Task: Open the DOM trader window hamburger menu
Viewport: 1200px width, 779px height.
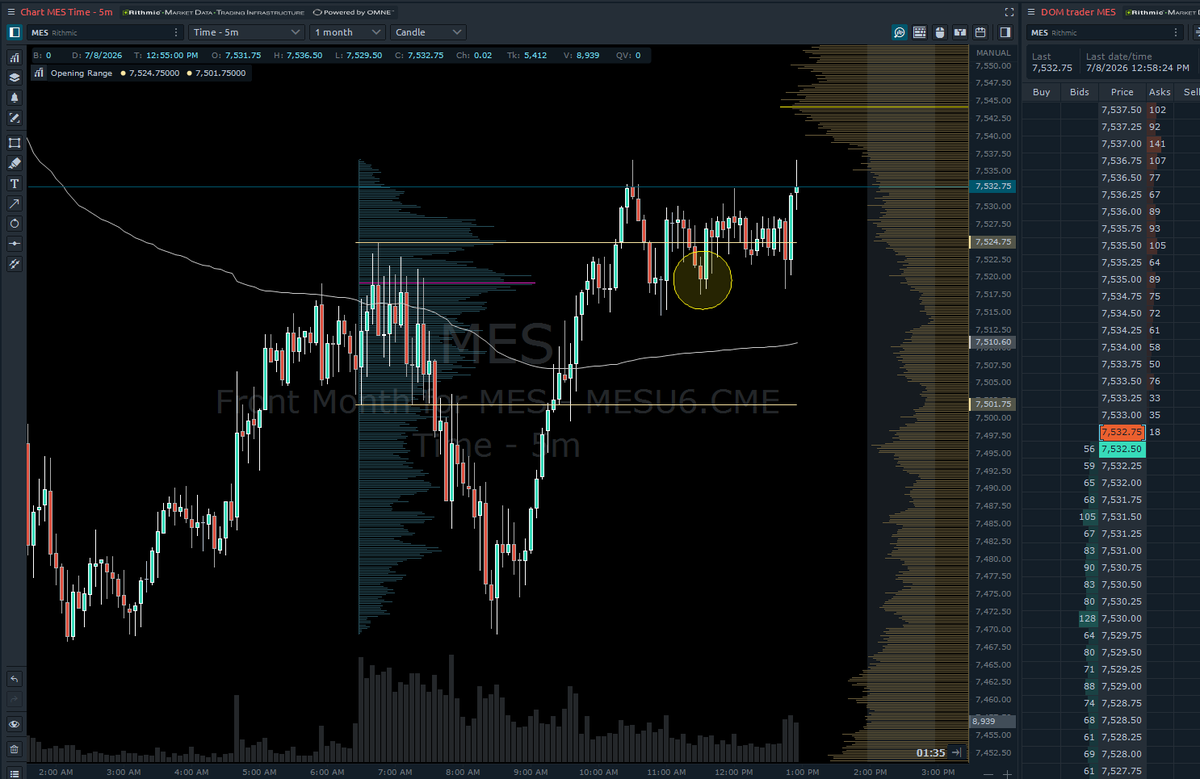Action: click(1031, 11)
